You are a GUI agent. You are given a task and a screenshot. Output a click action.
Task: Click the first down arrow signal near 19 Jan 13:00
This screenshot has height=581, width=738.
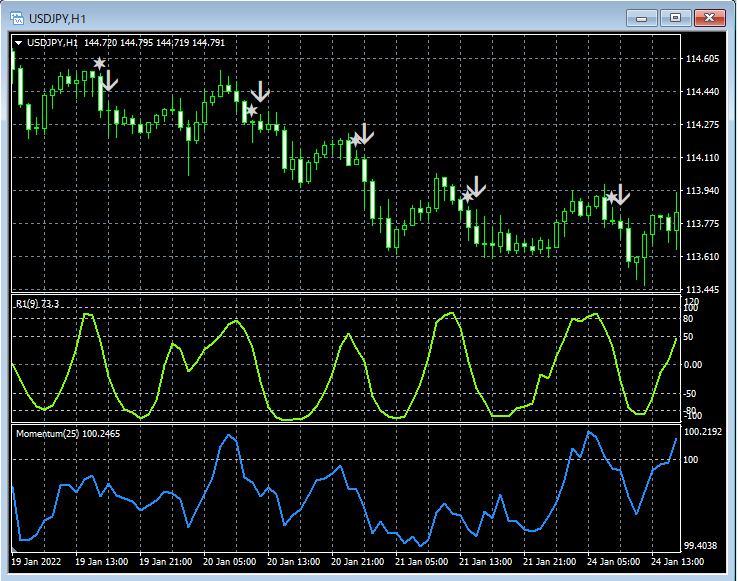[110, 80]
